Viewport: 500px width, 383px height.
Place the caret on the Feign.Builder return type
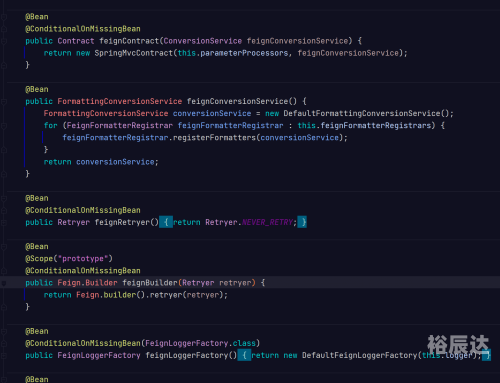87,283
